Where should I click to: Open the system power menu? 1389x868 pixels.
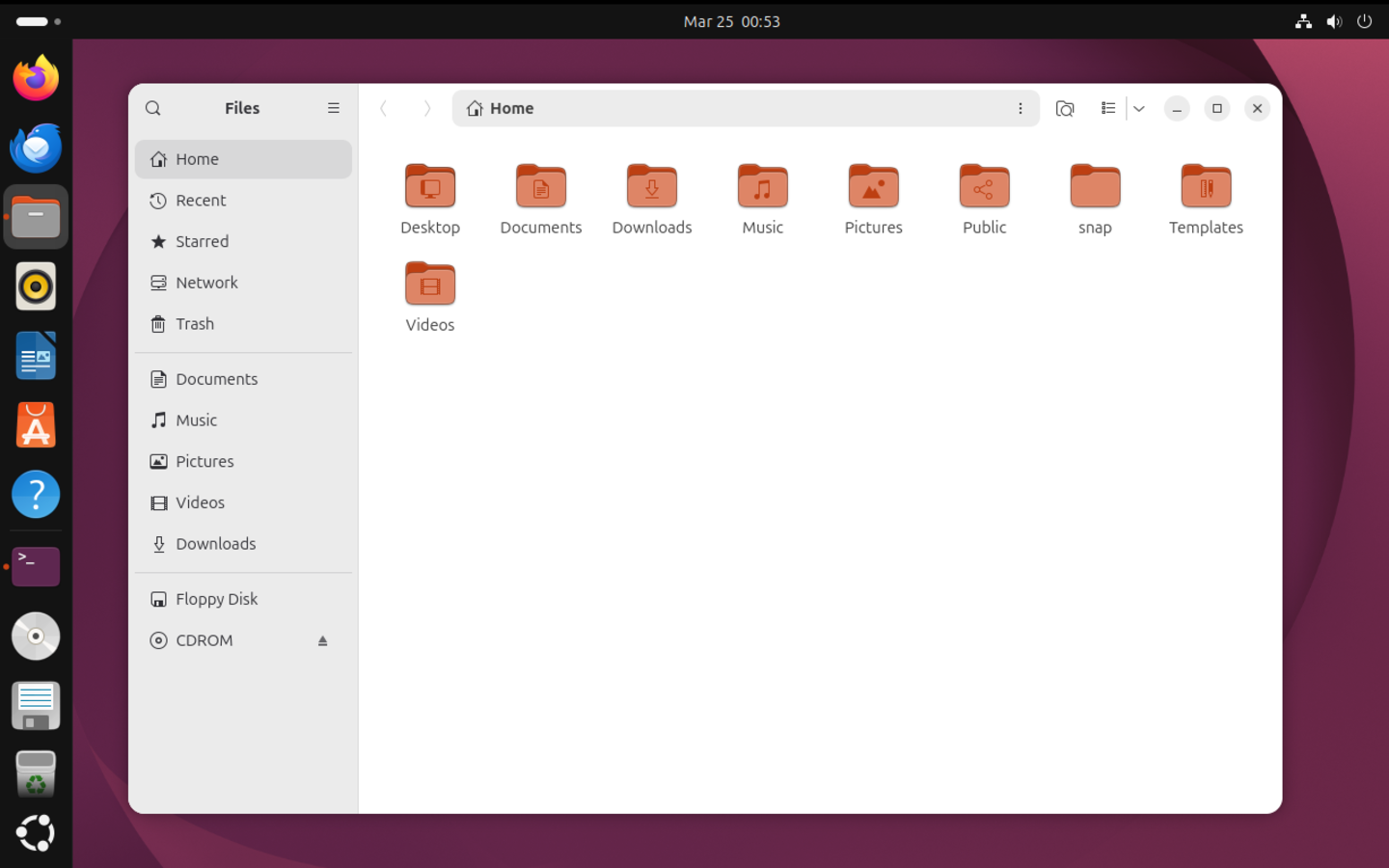tap(1364, 21)
